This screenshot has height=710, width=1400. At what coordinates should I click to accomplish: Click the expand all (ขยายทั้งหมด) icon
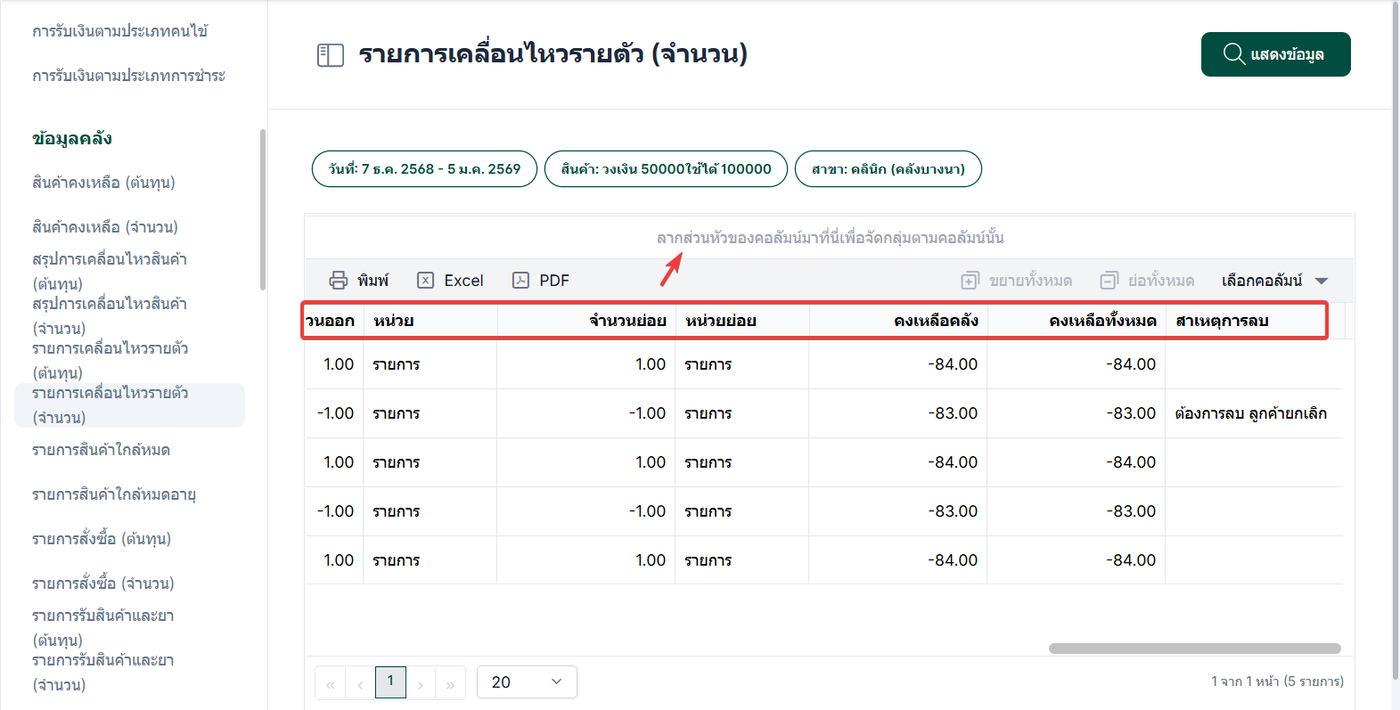(x=969, y=281)
